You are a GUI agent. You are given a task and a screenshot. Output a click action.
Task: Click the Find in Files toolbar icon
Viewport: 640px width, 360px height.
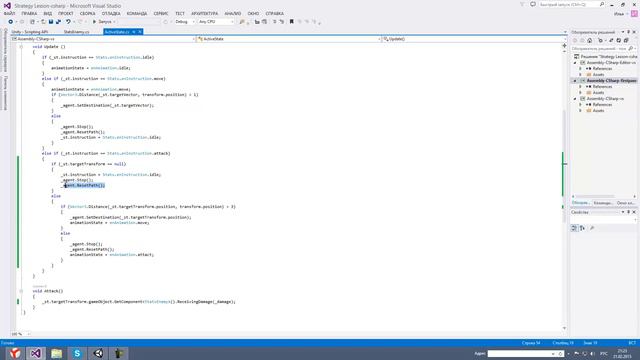pyautogui.click(x=242, y=22)
